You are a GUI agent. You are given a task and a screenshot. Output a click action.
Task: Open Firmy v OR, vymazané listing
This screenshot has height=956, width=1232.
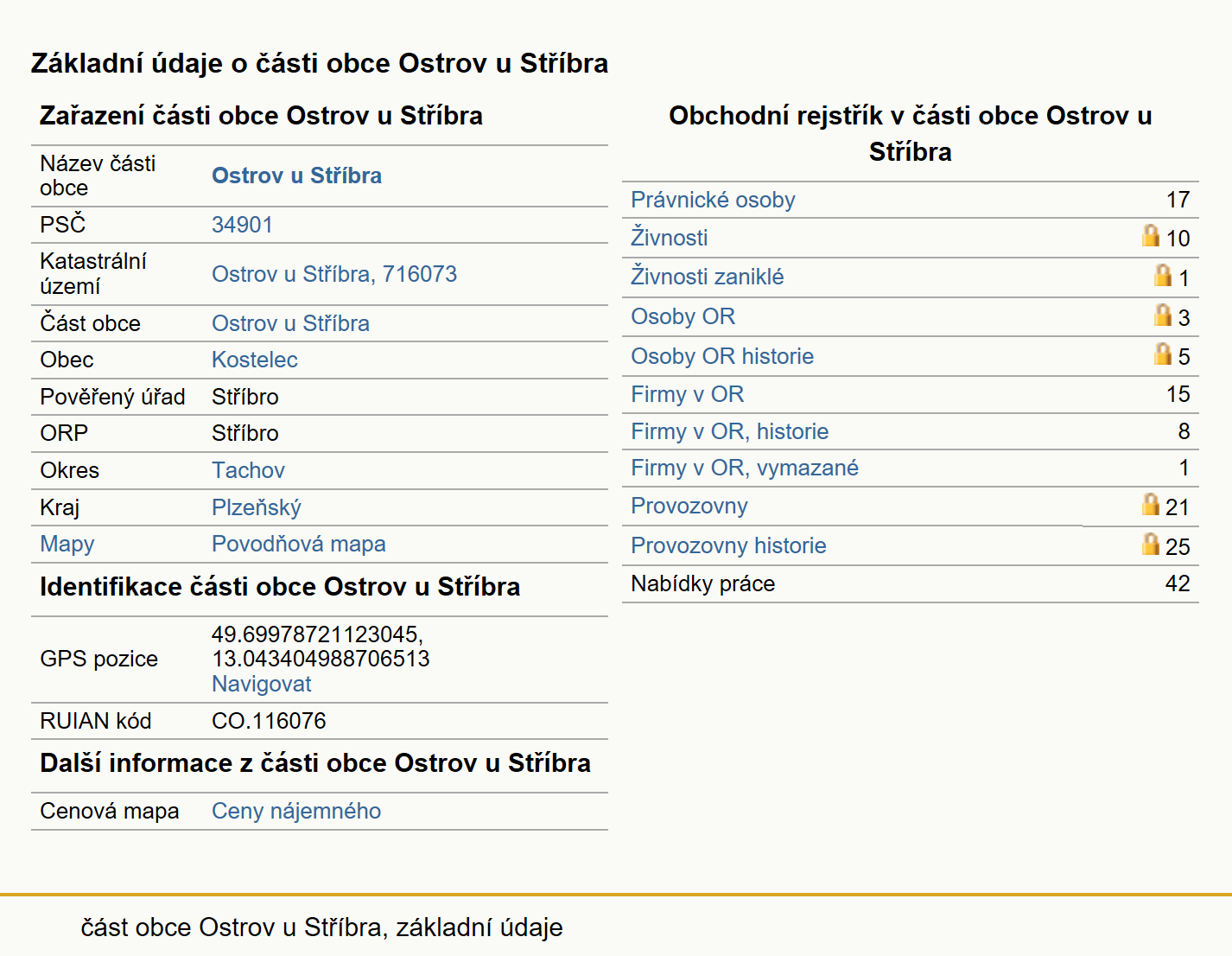(x=745, y=468)
